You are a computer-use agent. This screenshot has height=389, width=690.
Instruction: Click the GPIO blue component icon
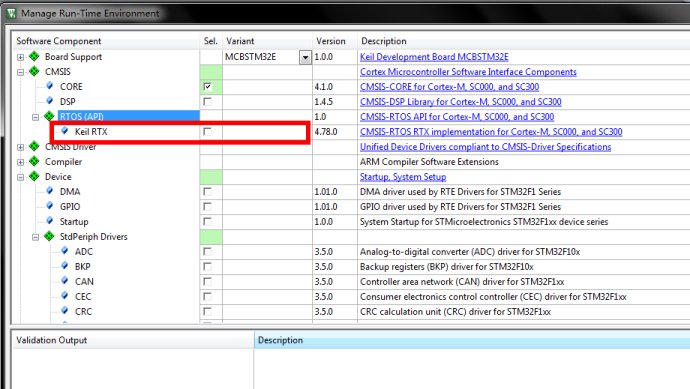coord(49,205)
